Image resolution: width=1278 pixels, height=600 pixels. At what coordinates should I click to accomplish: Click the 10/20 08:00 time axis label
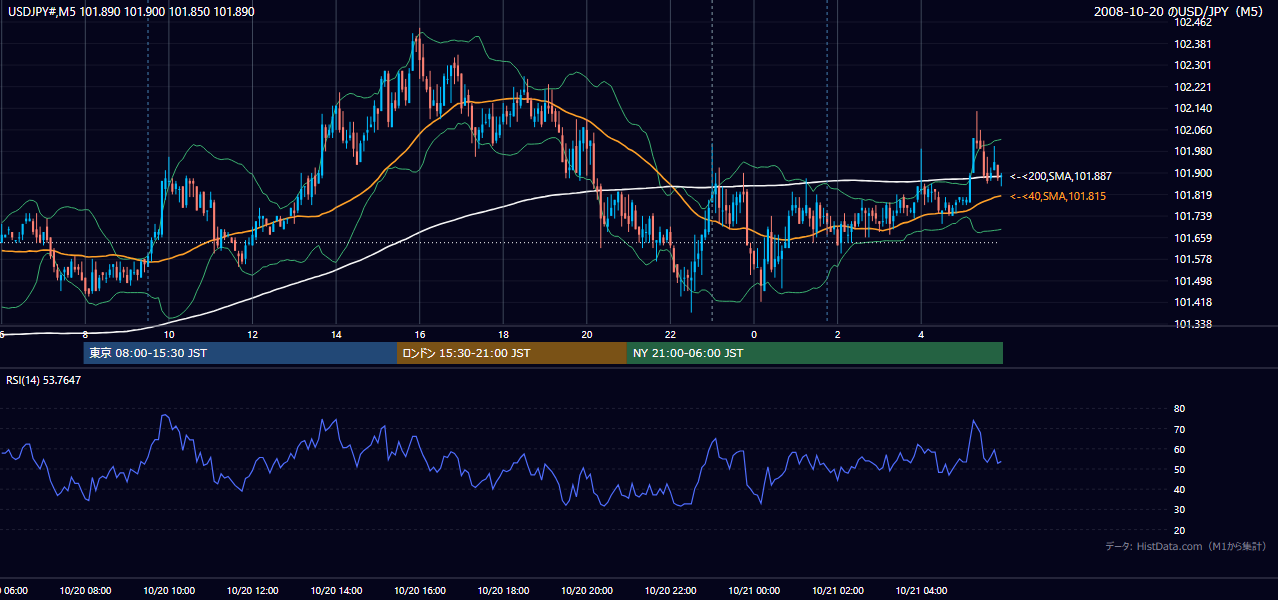[85, 591]
